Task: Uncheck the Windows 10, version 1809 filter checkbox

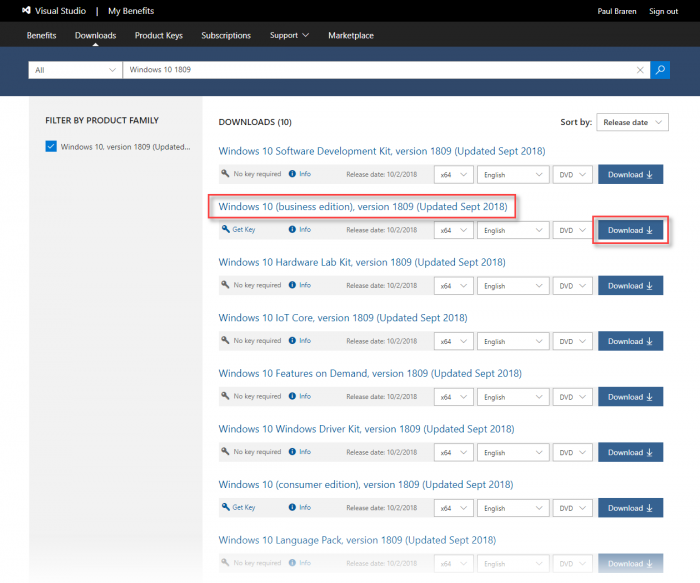Action: point(51,146)
